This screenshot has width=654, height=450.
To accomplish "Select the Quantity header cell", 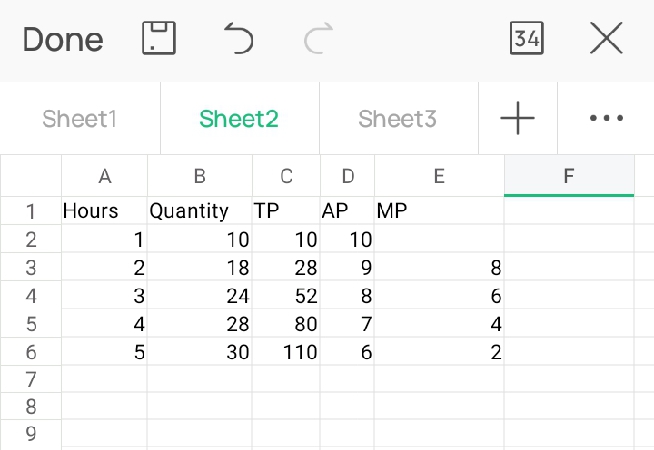I will point(199,211).
